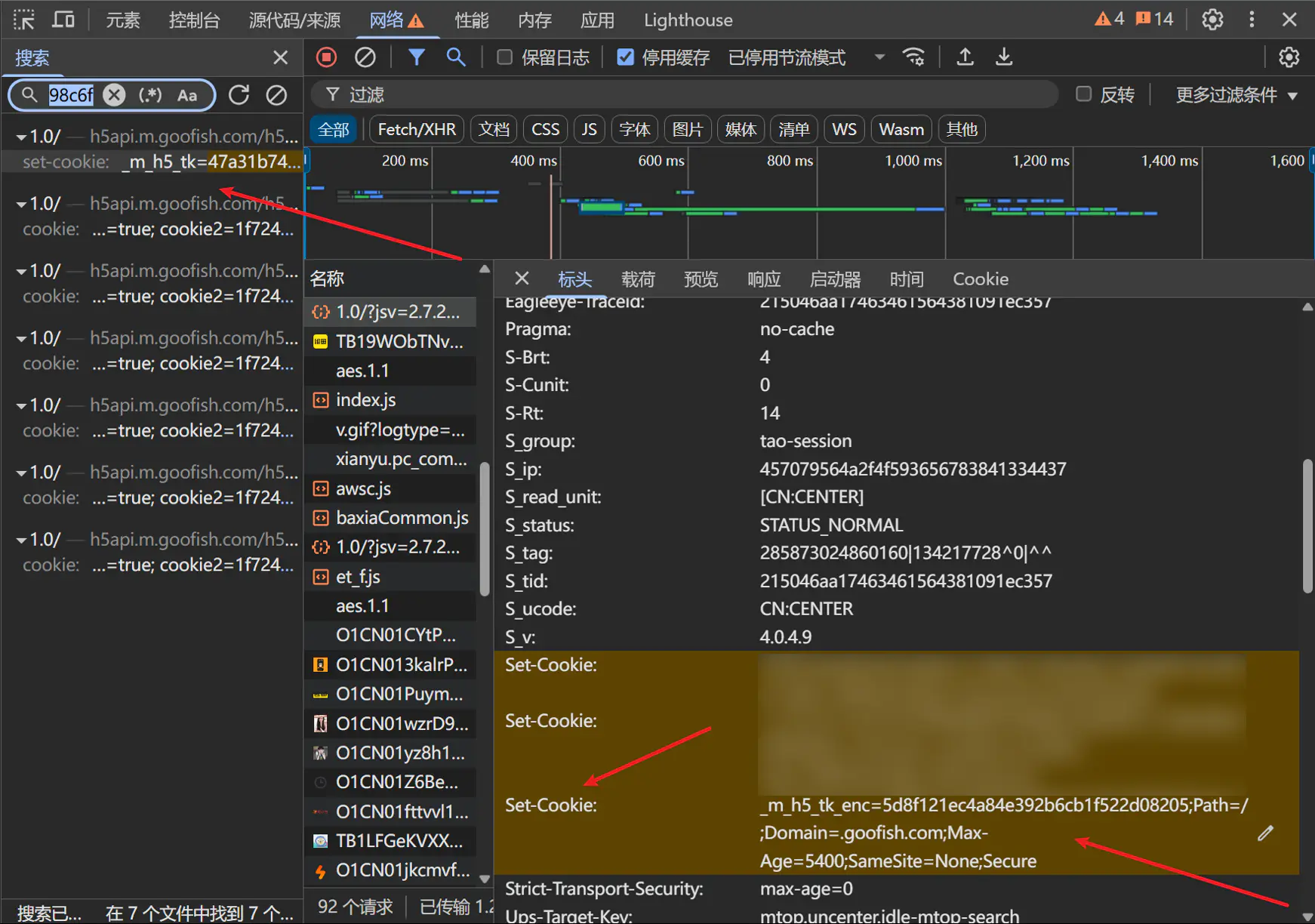Switch to the 响应 tab
This screenshot has width=1315, height=924.
pos(763,279)
